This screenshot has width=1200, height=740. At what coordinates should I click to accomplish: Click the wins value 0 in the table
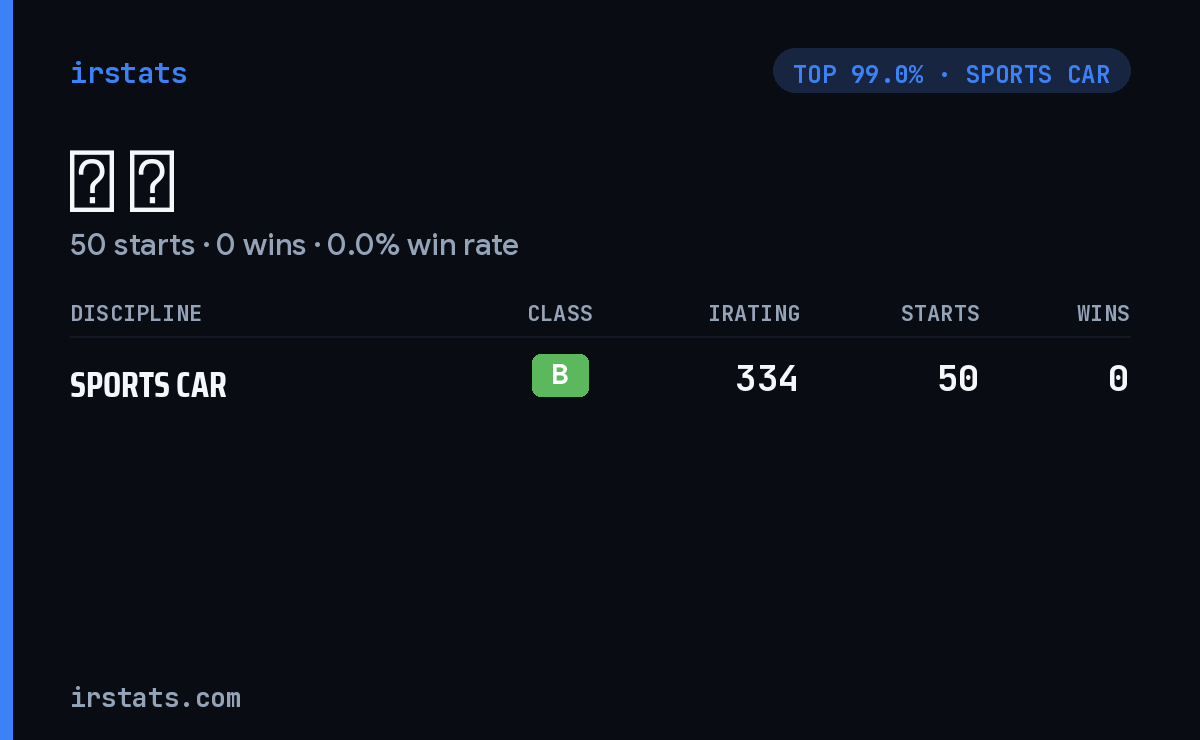click(1119, 379)
